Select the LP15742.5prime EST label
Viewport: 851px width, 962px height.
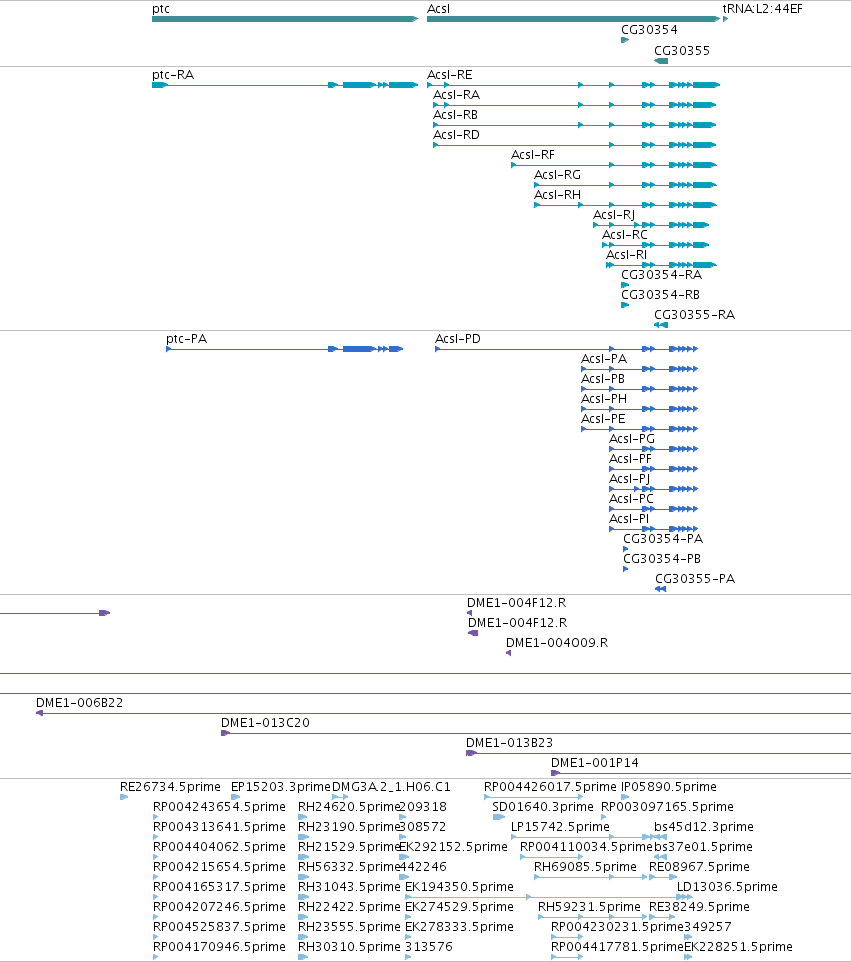(561, 826)
